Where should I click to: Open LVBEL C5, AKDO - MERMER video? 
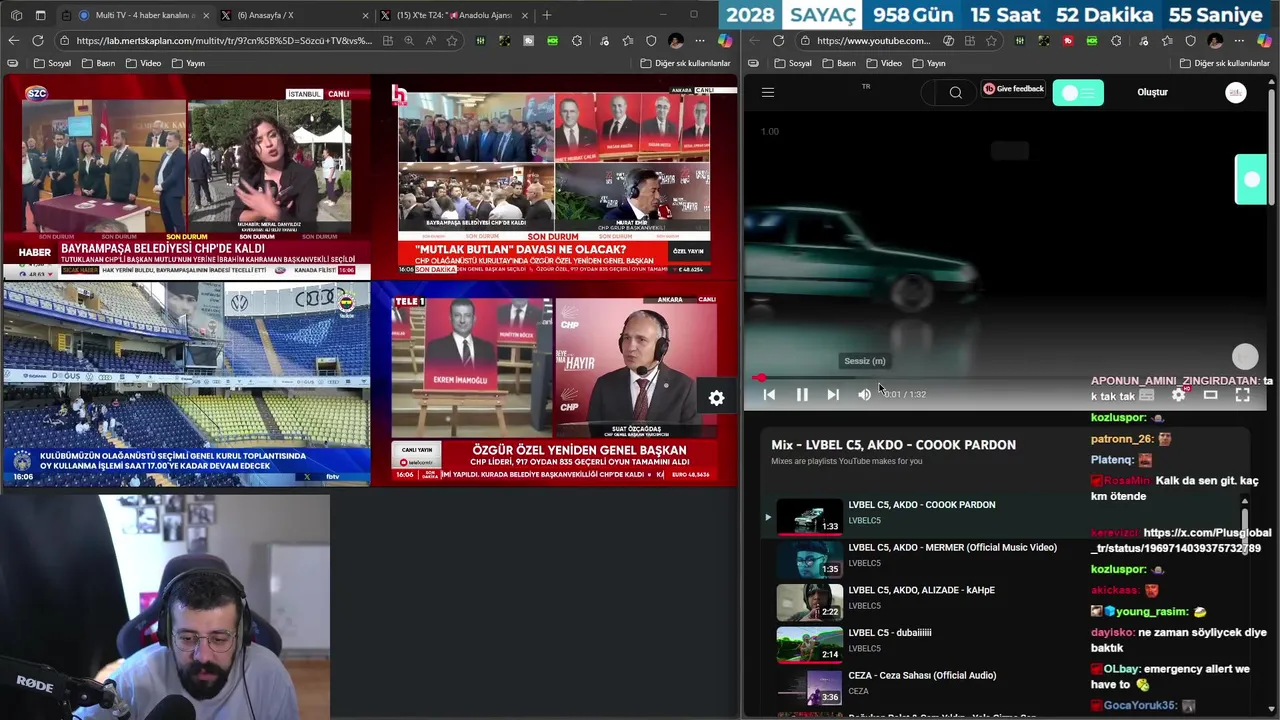[952, 548]
